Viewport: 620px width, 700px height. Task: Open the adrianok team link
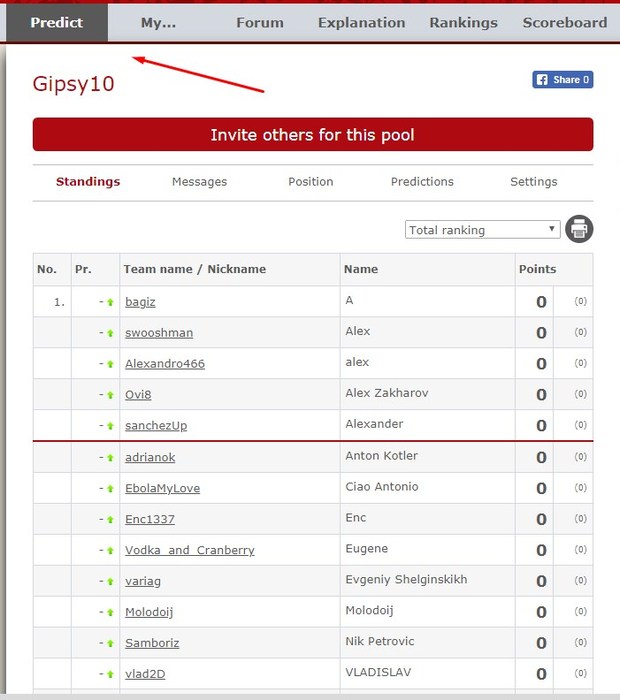(x=150, y=458)
